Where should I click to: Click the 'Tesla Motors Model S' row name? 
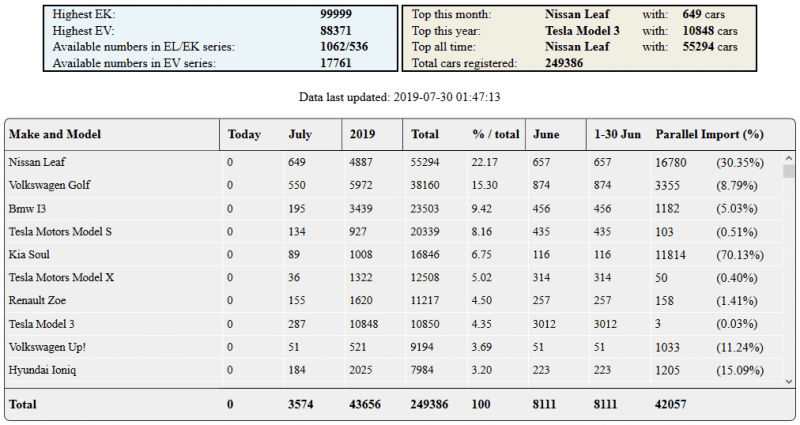(x=60, y=232)
